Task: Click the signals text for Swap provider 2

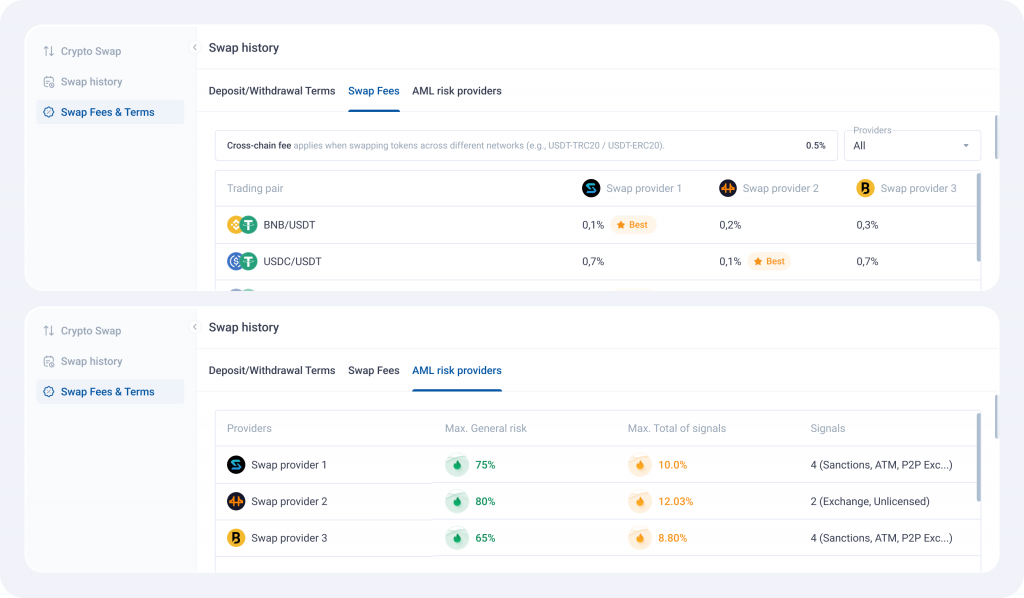Action: coord(870,502)
